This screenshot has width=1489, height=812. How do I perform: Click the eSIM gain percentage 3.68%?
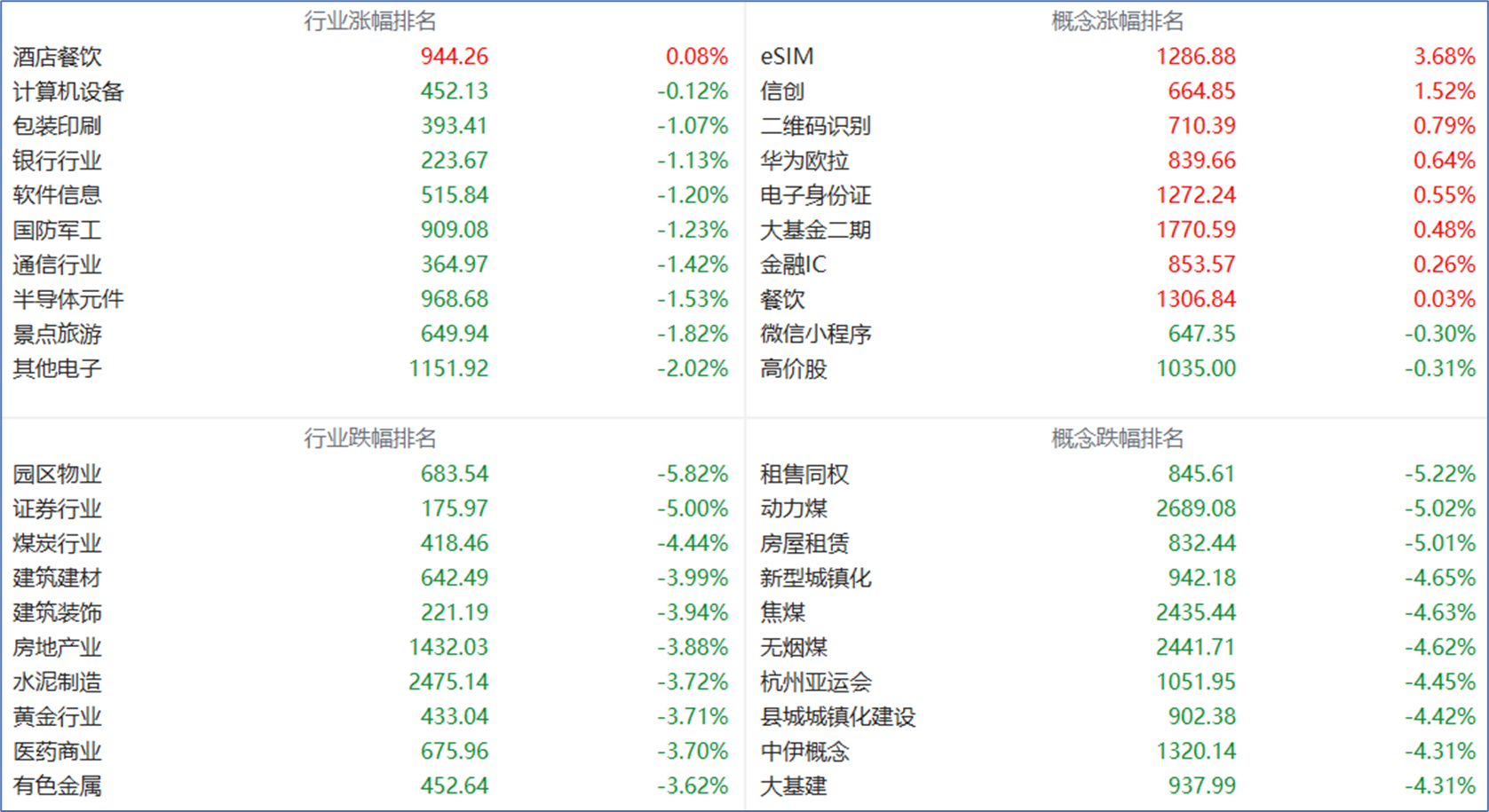click(x=1444, y=57)
